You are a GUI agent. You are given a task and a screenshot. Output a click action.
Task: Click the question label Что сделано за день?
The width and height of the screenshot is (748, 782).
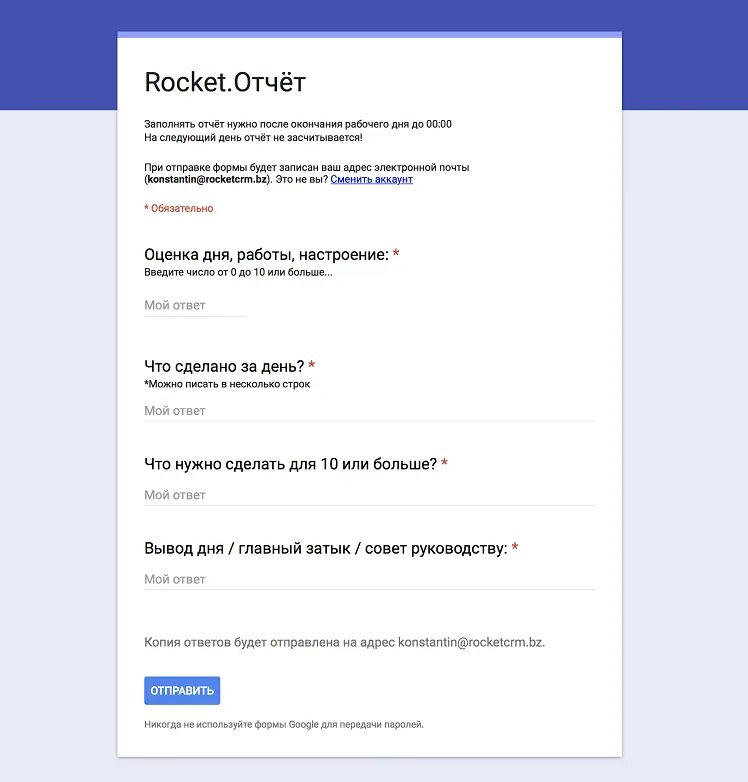(x=224, y=367)
